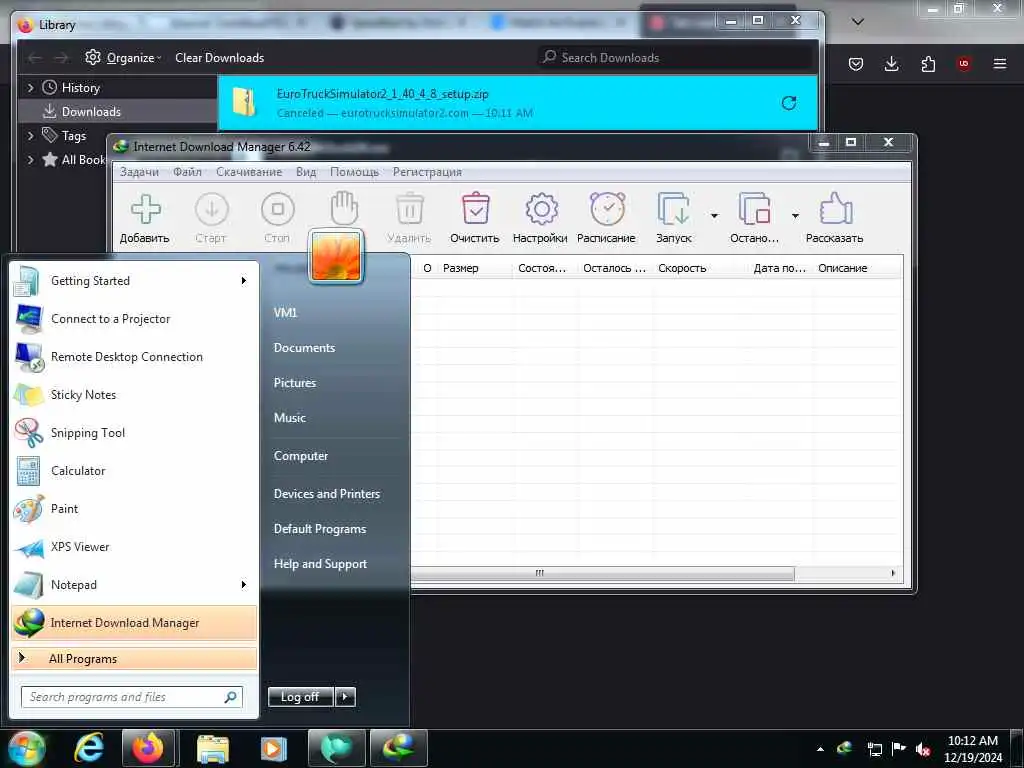Expand the Getting Started submenu arrow
Image resolution: width=1024 pixels, height=768 pixels.
(244, 281)
